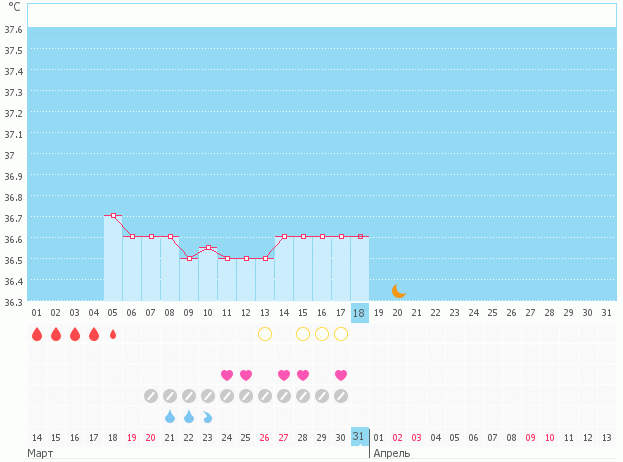The height and width of the screenshot is (462, 623).
Task: Select the yellow circle on cycle day 17
Action: point(341,334)
